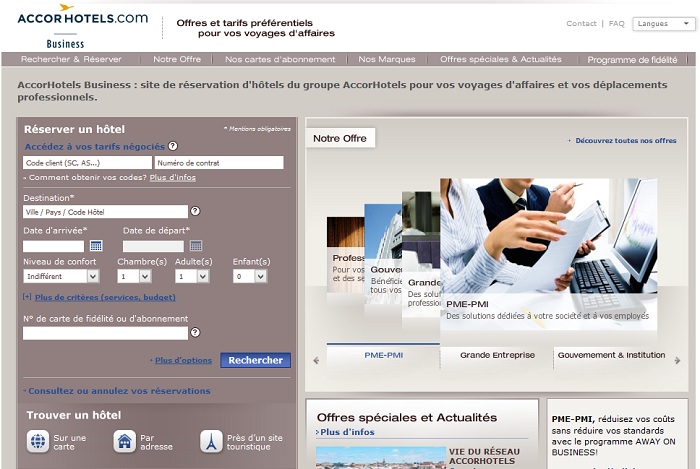Open Rechercher & Réserver menu
700x469 pixels.
pyautogui.click(x=71, y=59)
